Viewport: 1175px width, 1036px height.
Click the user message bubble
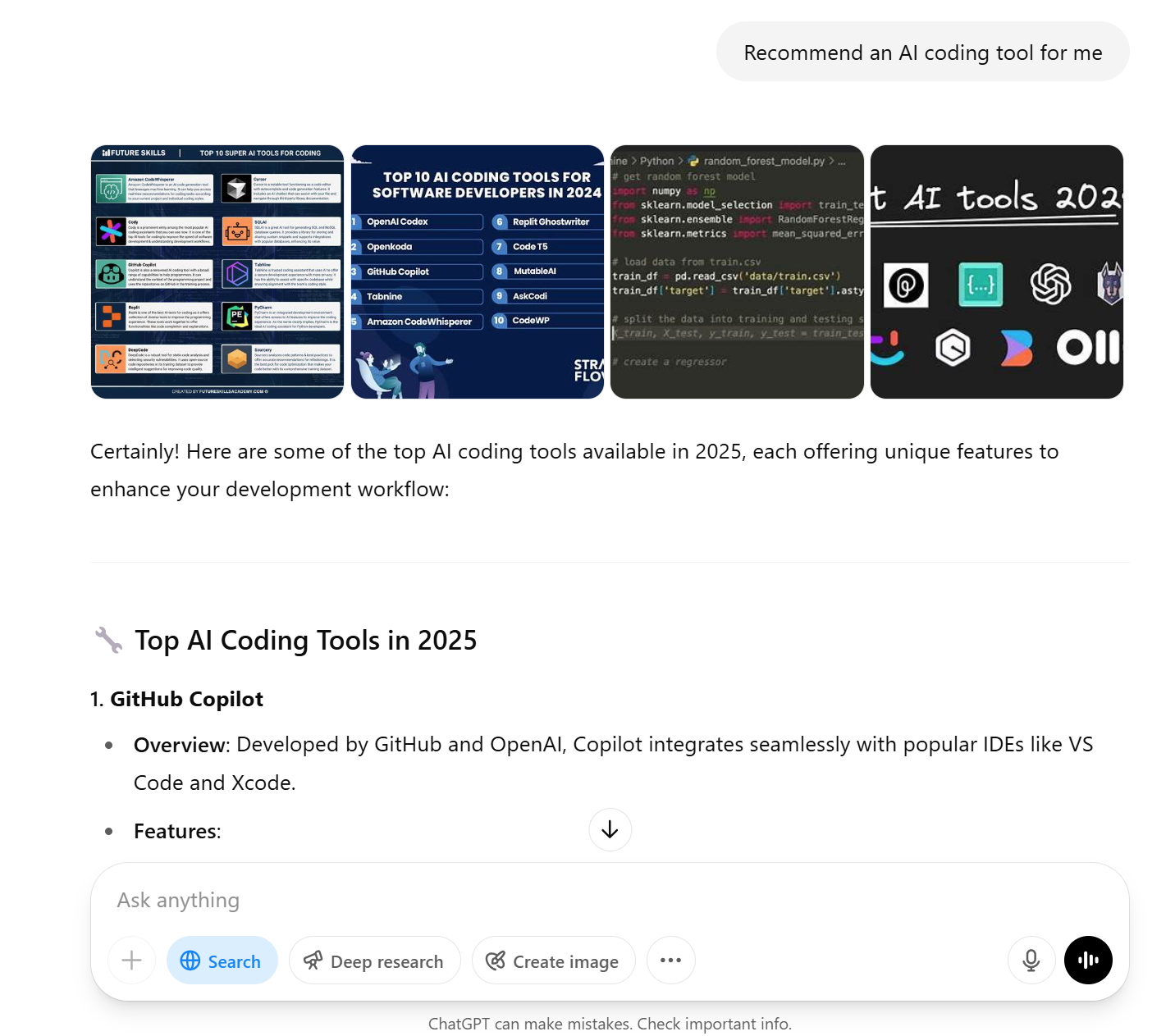[922, 52]
